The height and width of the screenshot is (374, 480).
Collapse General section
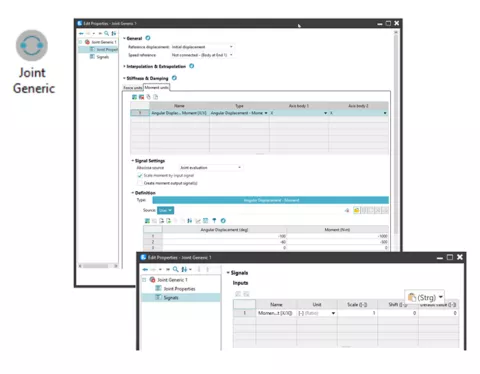(x=124, y=38)
